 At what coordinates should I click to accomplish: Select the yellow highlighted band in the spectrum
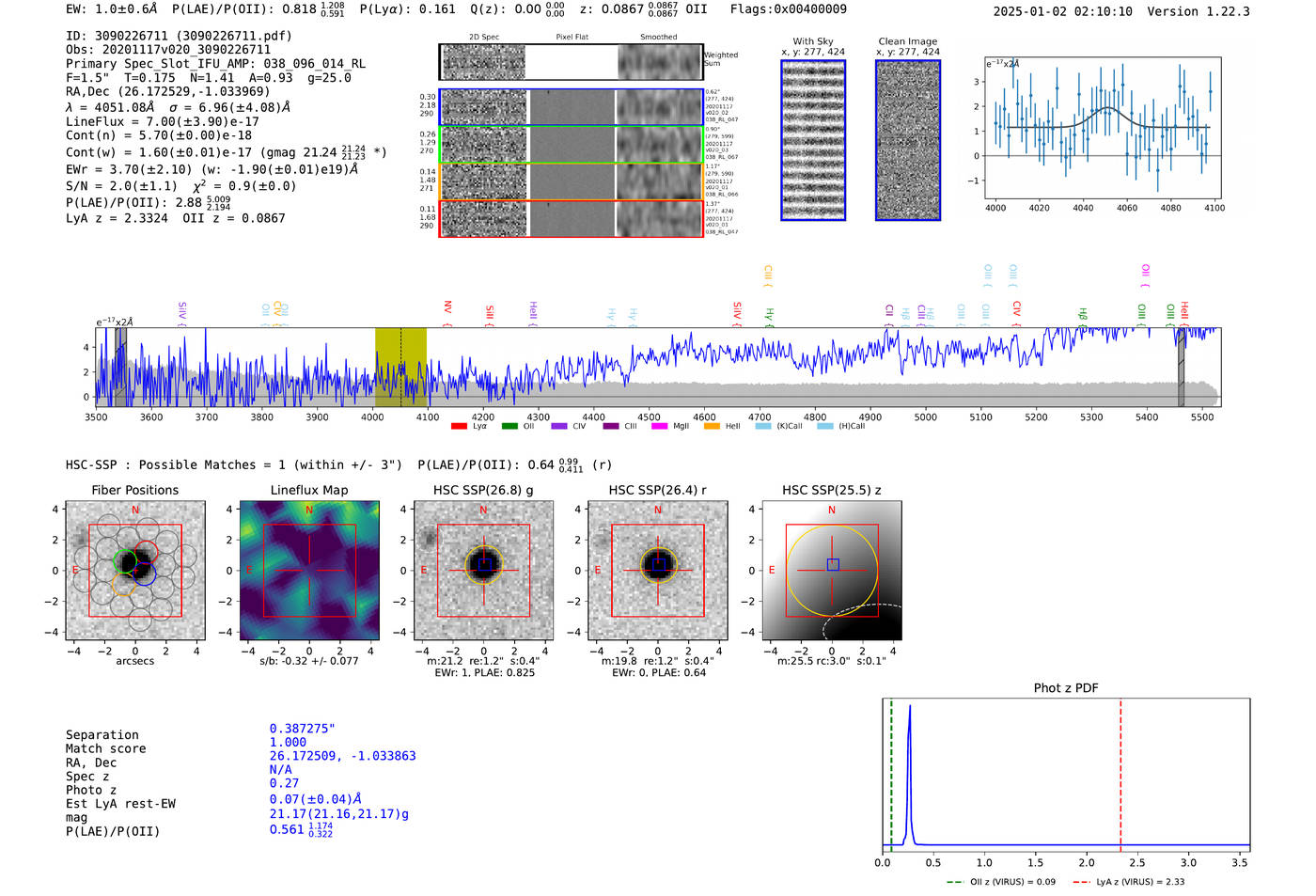pos(400,367)
